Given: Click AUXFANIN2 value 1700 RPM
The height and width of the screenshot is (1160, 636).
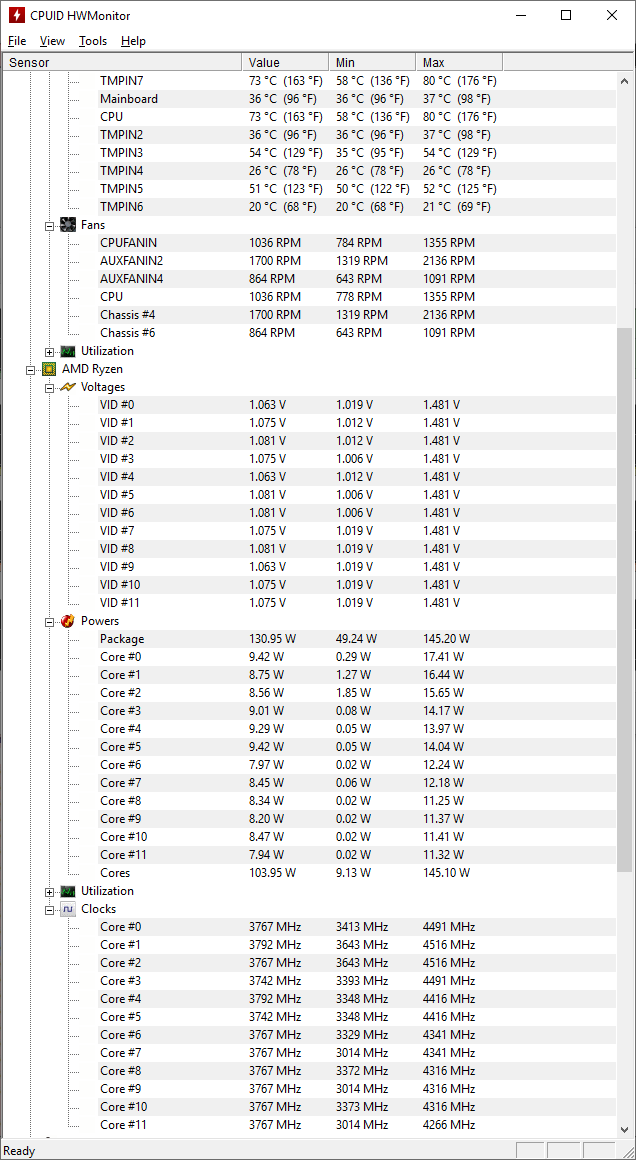Looking at the screenshot, I should pos(275,260).
